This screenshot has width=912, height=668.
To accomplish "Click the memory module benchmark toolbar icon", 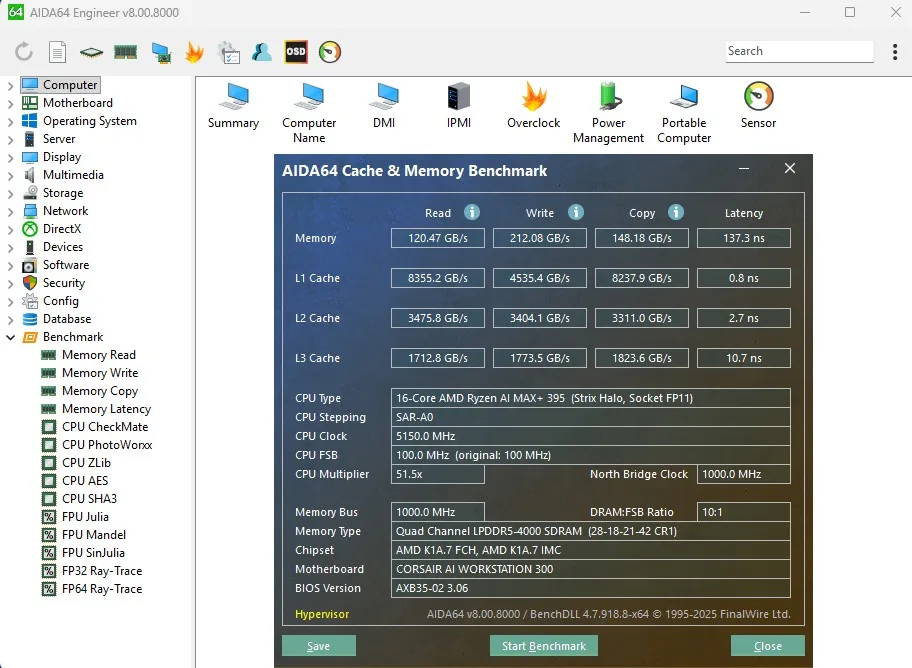I will click(x=125, y=52).
